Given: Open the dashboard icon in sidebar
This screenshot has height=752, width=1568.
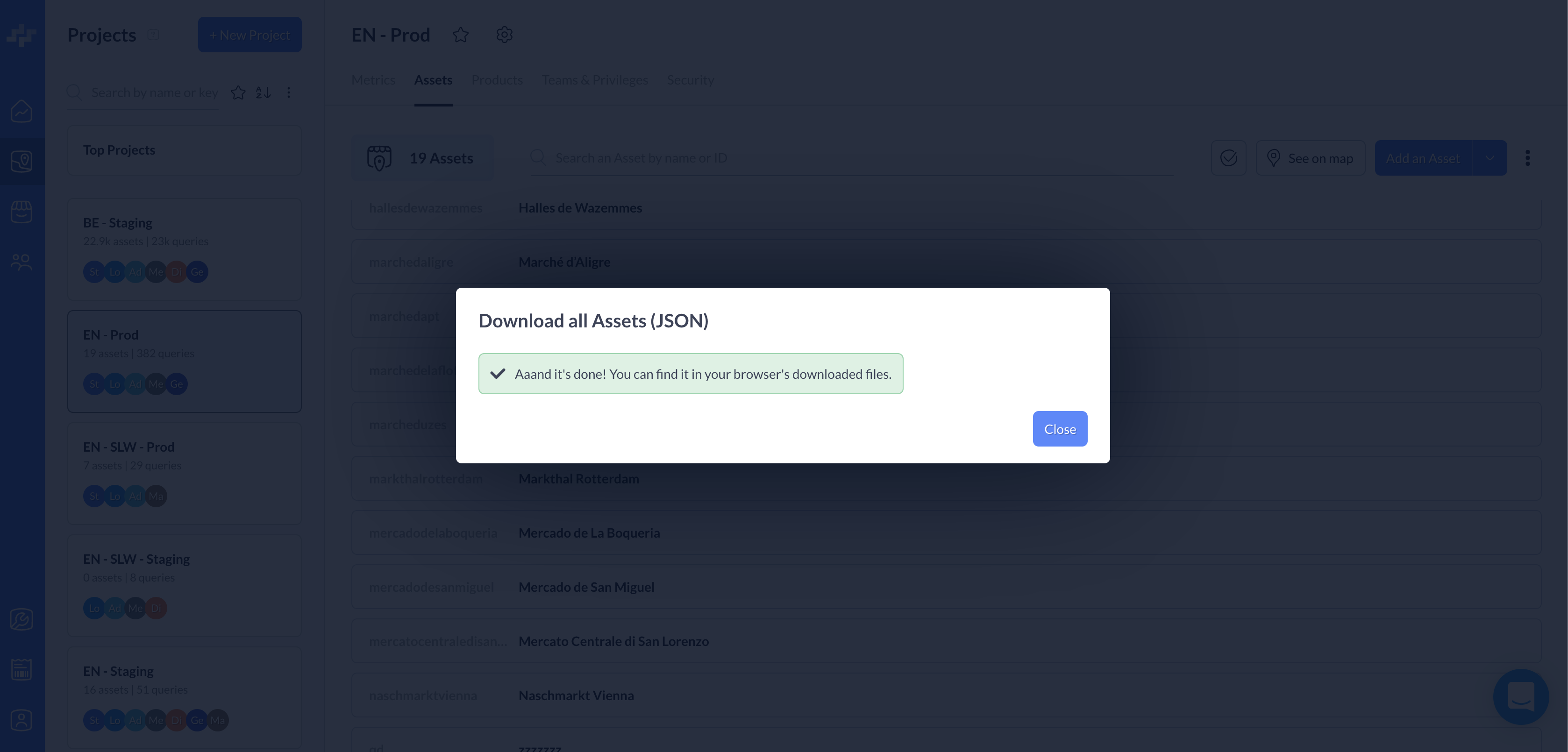Looking at the screenshot, I should click(22, 111).
